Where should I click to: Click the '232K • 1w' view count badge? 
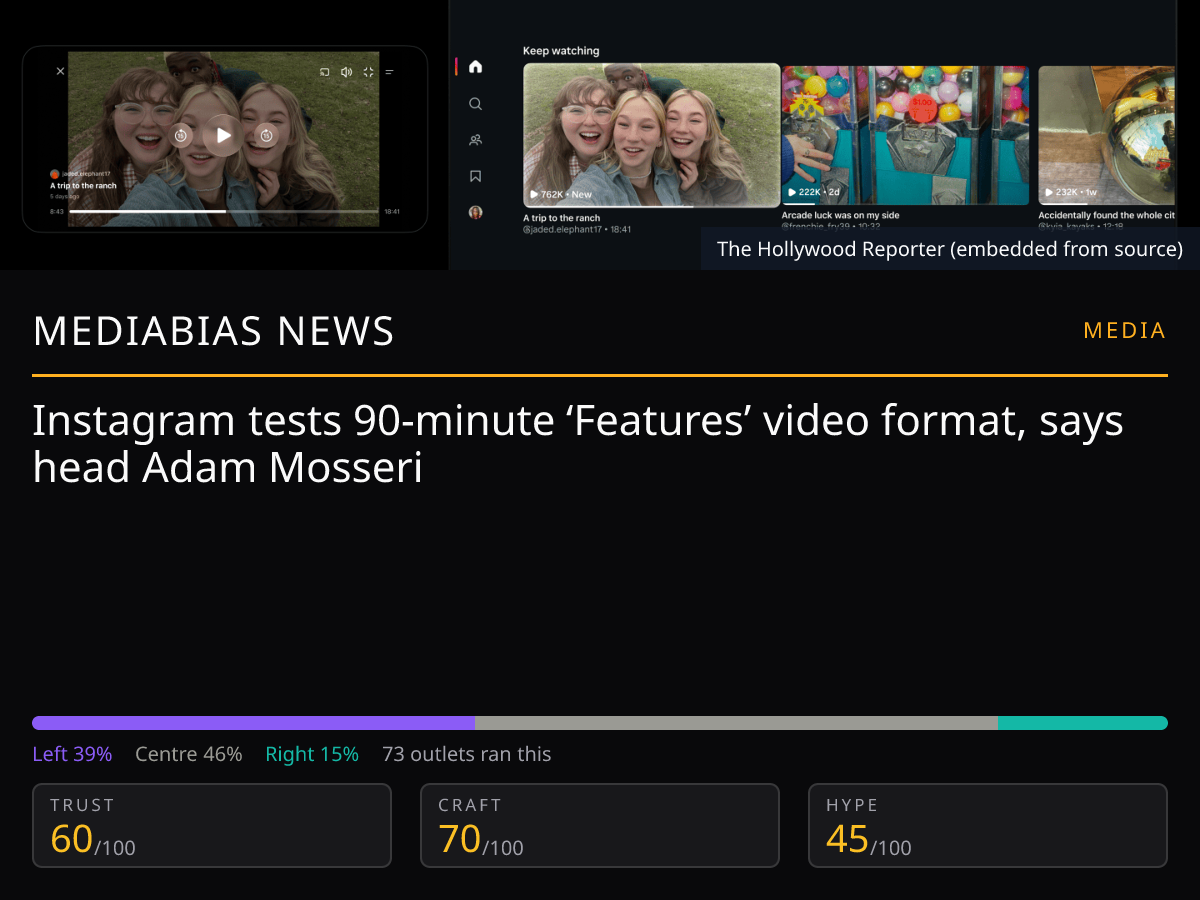point(1071,191)
